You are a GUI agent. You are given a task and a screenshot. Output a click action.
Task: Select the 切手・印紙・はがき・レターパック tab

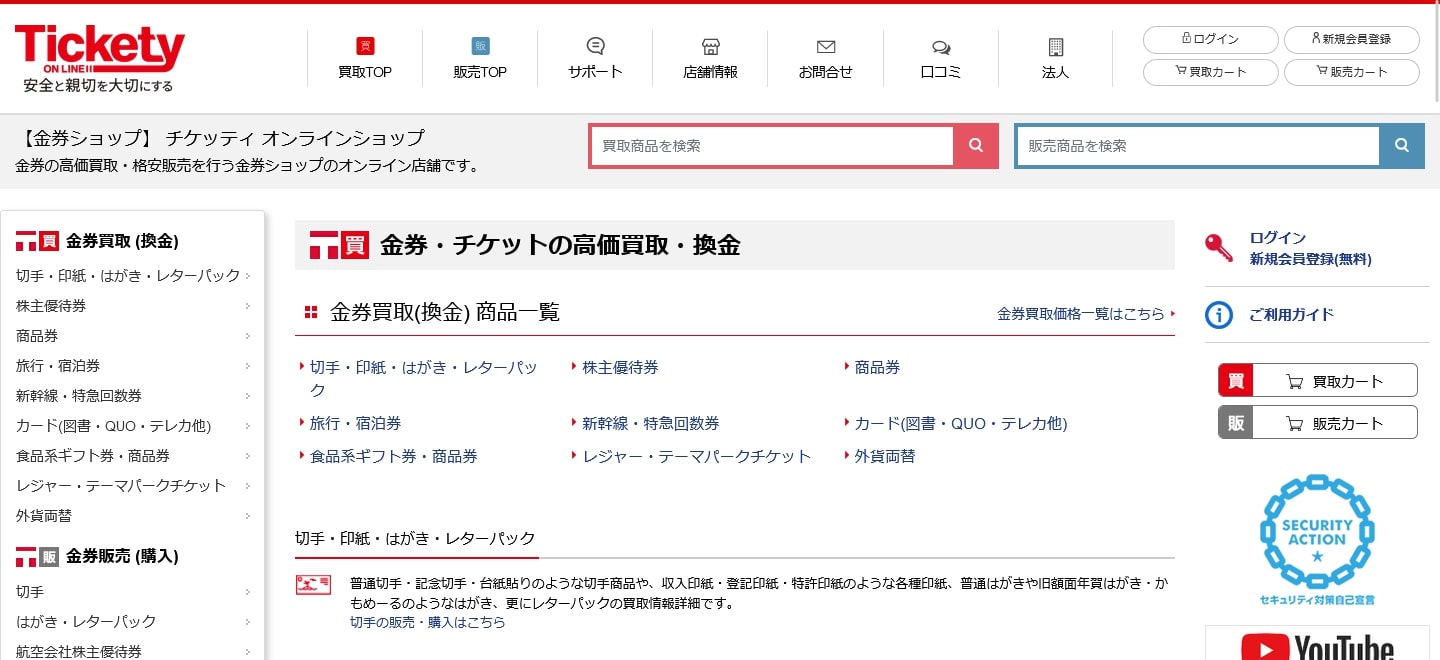pyautogui.click(x=415, y=538)
